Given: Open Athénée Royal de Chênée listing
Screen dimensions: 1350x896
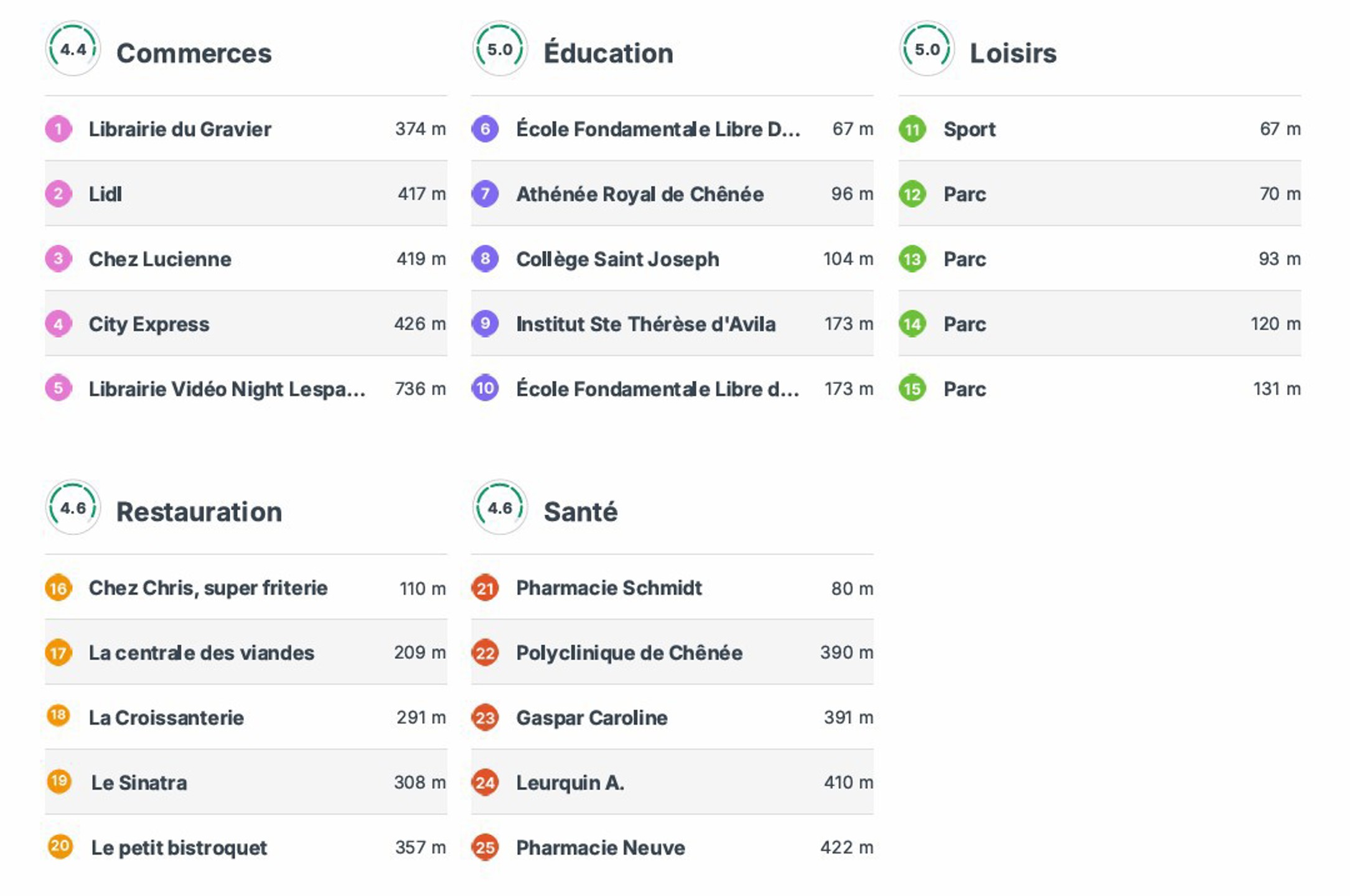Looking at the screenshot, I should click(640, 194).
